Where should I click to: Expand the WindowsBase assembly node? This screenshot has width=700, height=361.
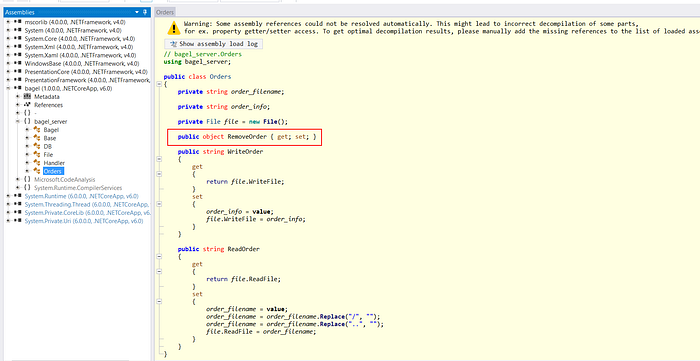click(x=8, y=63)
